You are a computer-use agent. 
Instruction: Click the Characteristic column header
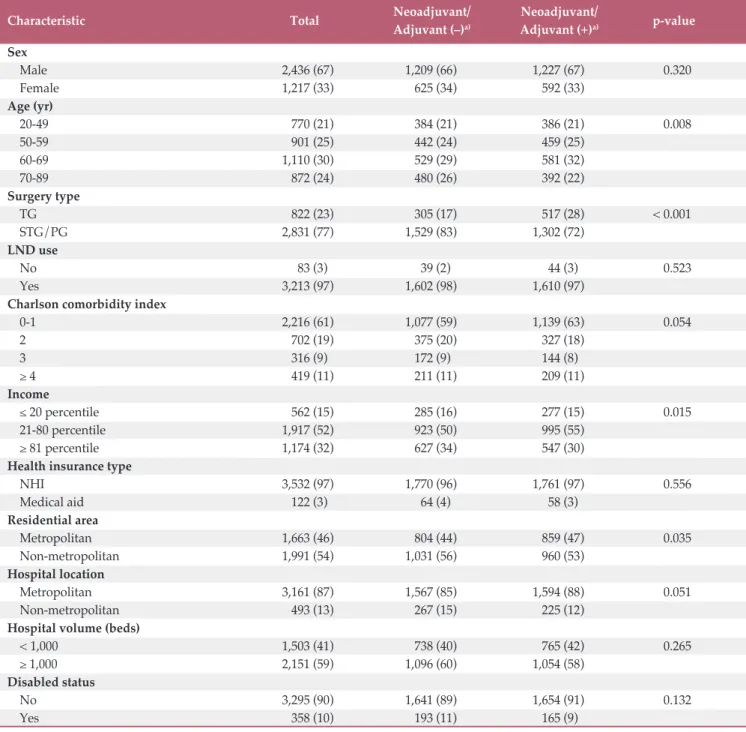click(x=46, y=21)
